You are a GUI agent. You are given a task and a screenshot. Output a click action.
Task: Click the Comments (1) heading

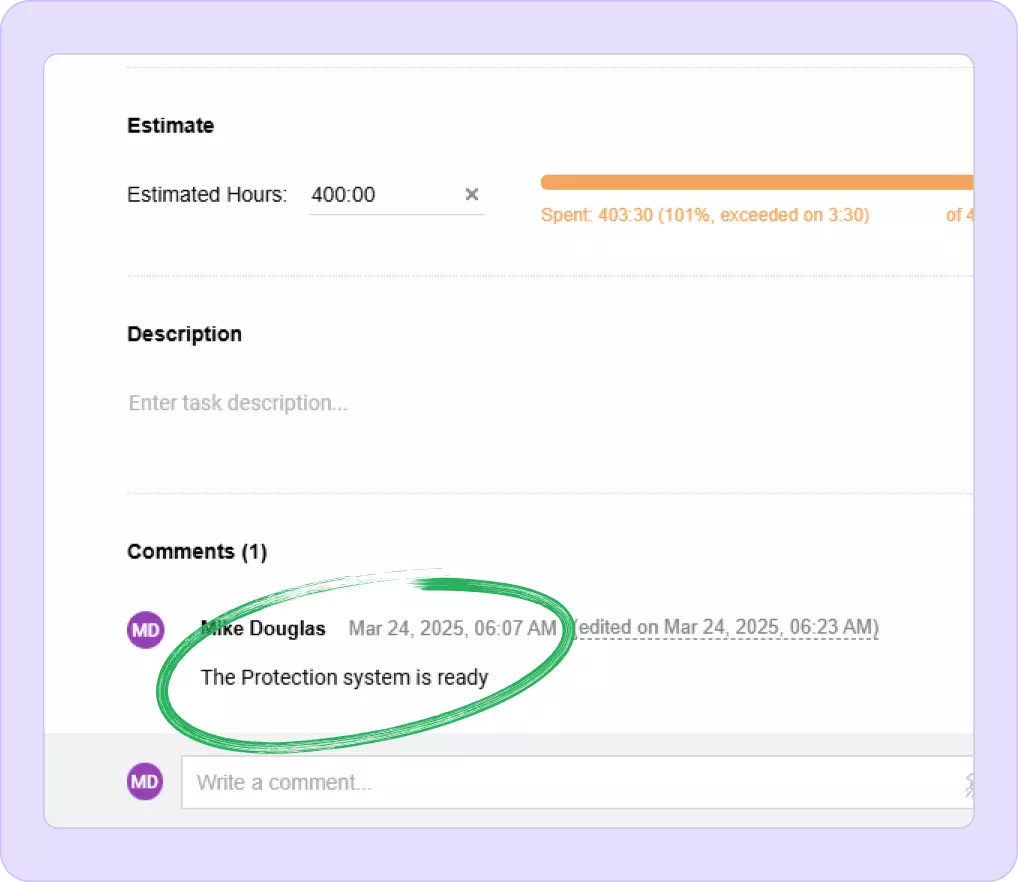[196, 552]
